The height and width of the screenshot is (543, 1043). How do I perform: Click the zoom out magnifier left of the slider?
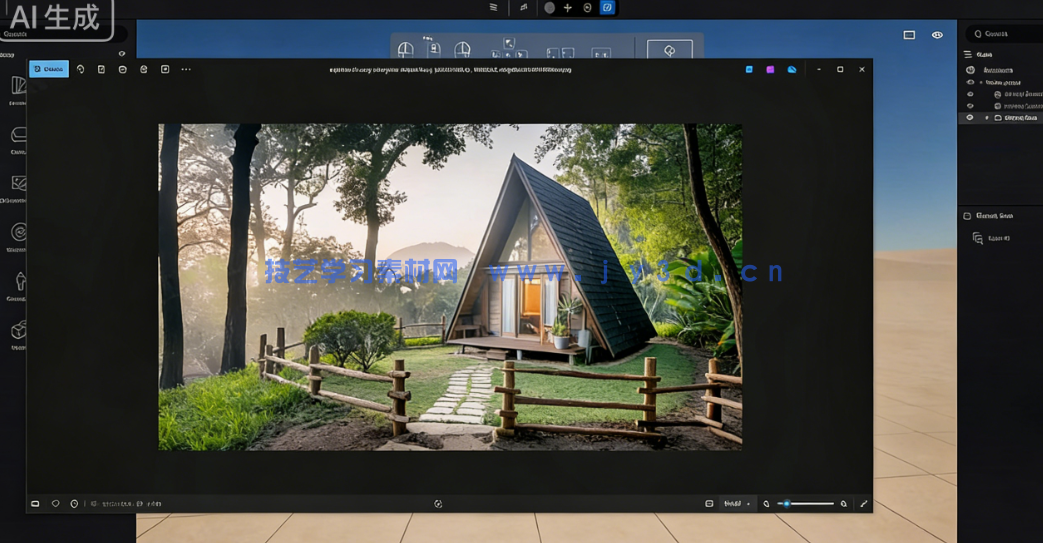(767, 504)
